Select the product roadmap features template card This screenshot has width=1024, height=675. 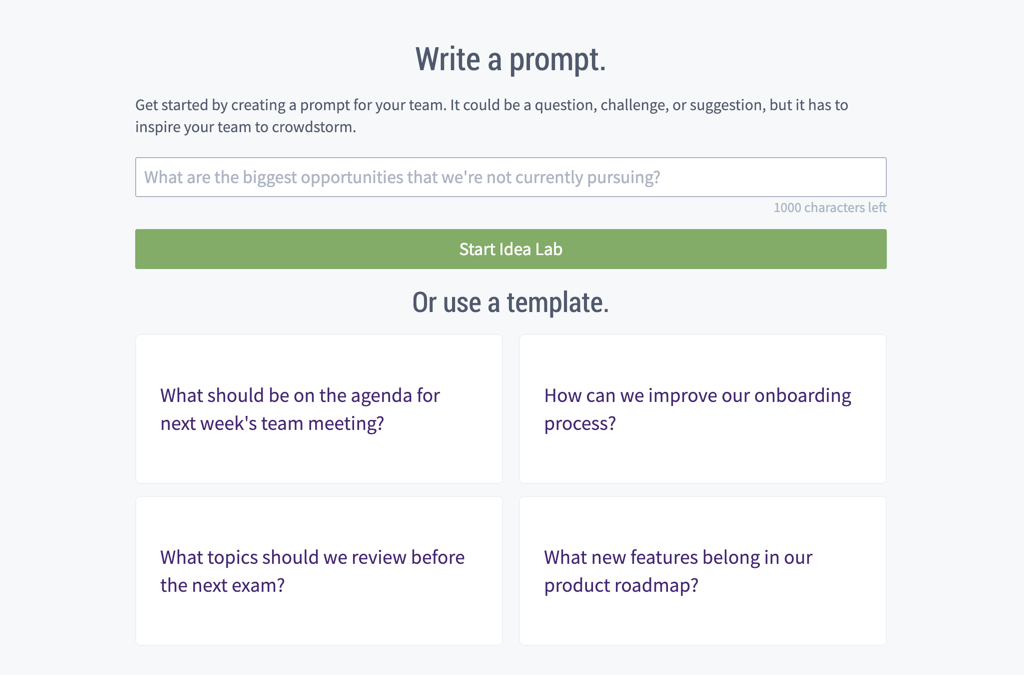click(703, 571)
